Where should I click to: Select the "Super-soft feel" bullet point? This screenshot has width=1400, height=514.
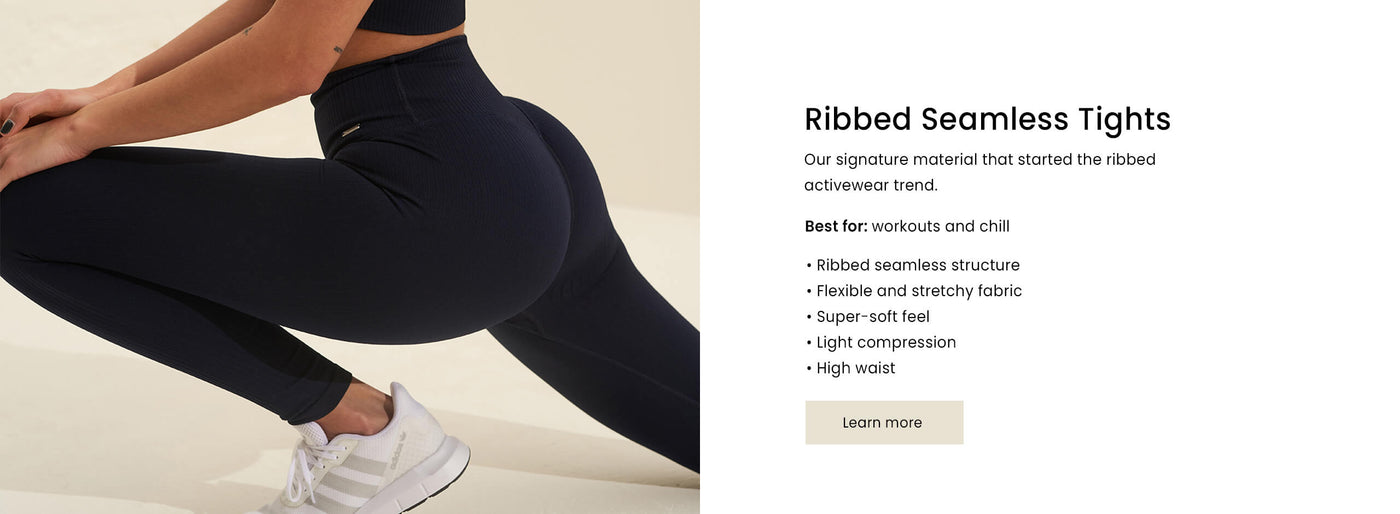[867, 317]
